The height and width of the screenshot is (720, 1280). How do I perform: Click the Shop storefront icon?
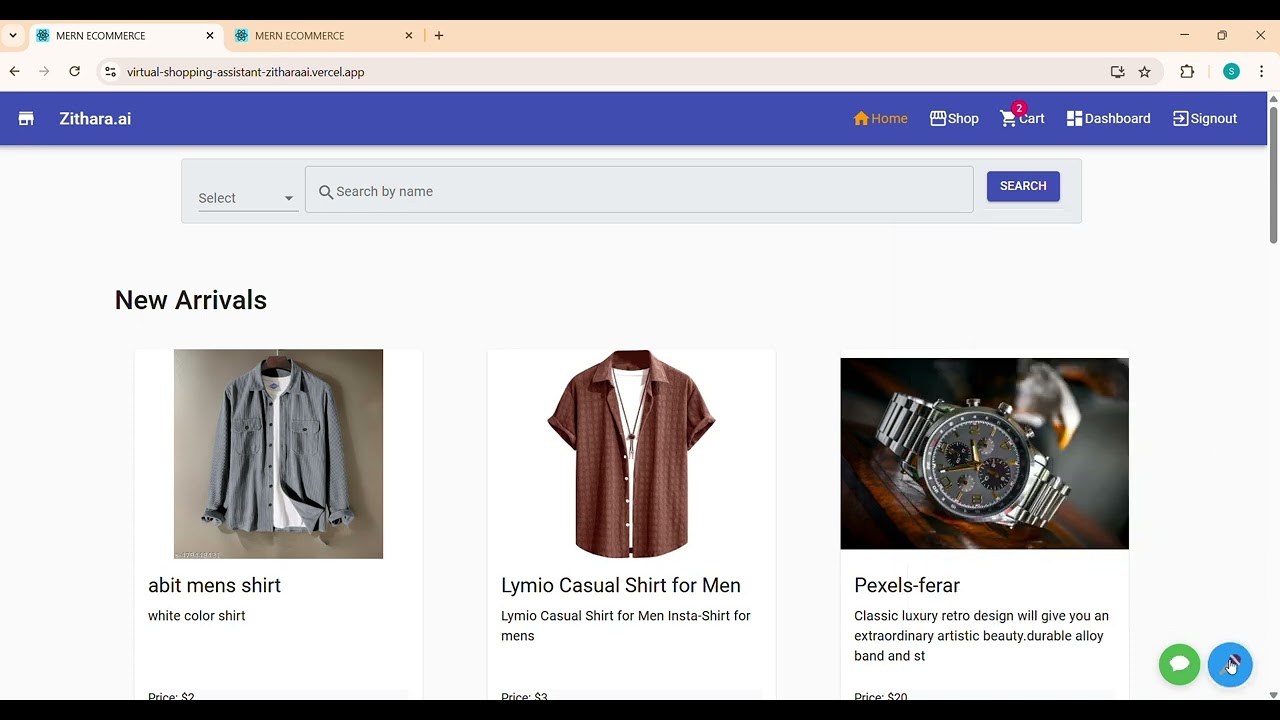tap(938, 118)
